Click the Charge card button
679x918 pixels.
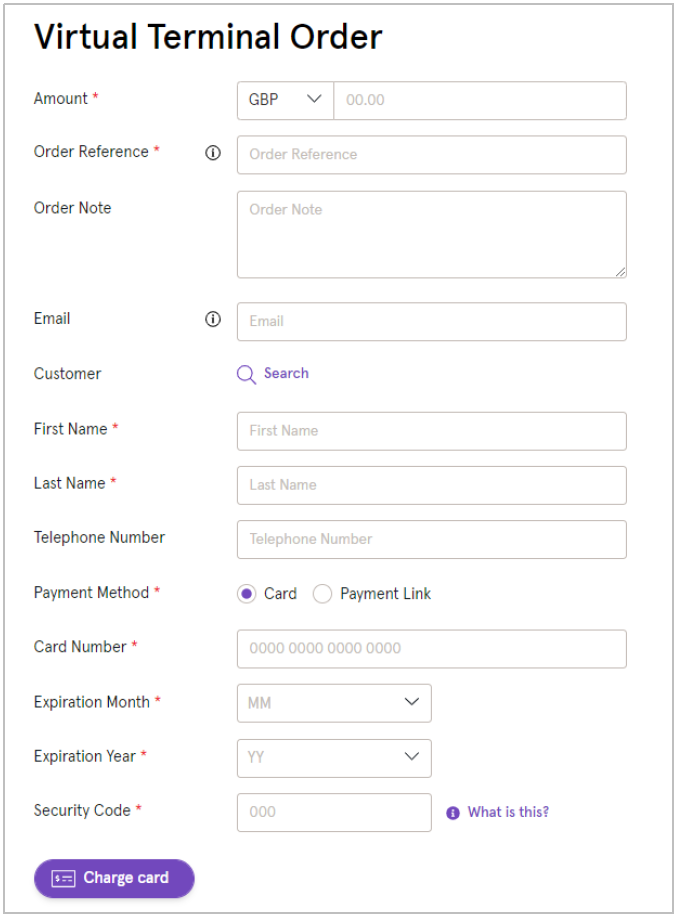[x=114, y=878]
